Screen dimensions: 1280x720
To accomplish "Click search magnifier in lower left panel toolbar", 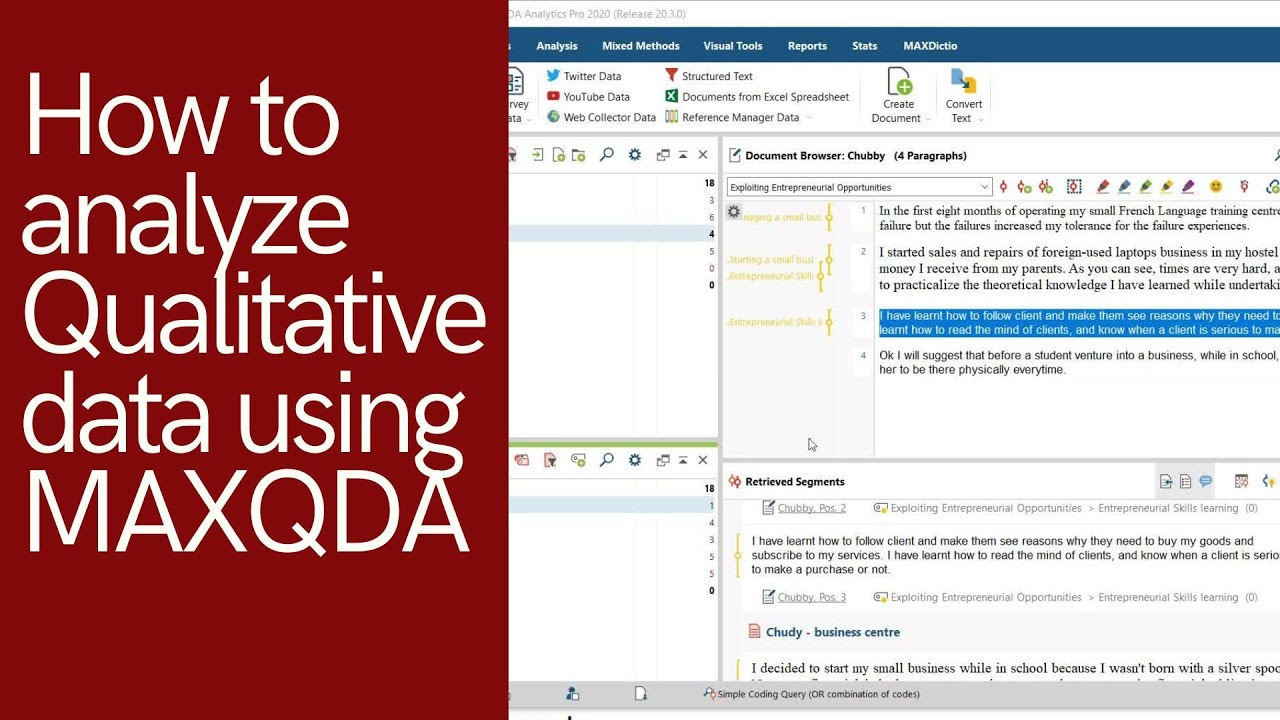I will tap(606, 460).
